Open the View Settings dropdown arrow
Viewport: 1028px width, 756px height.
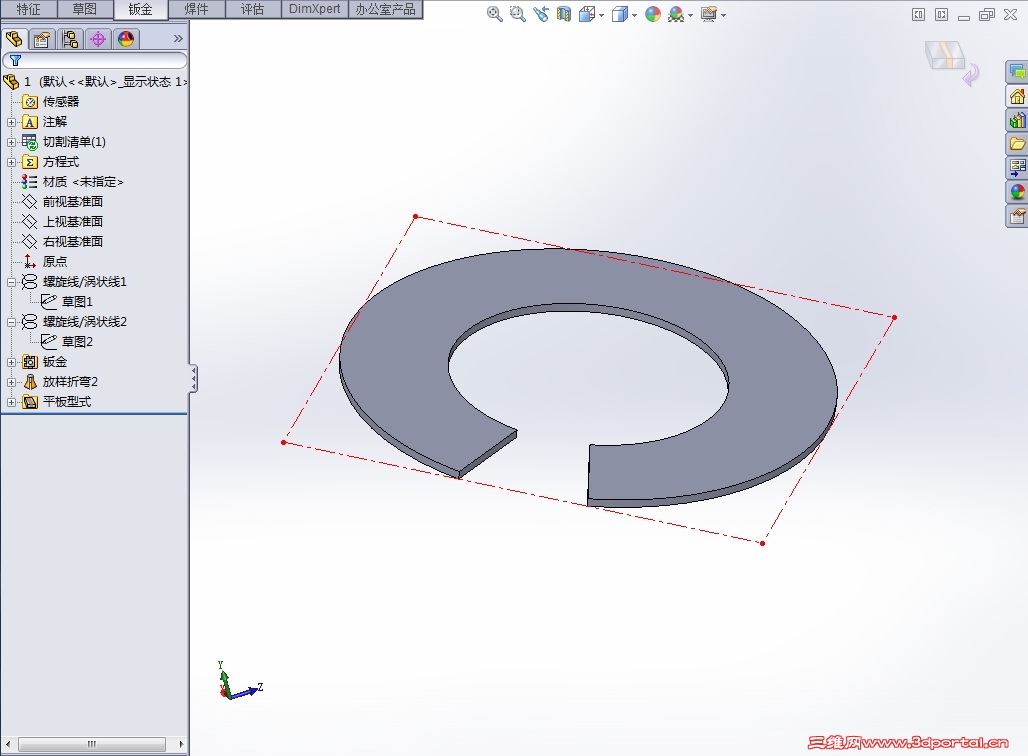(723, 15)
